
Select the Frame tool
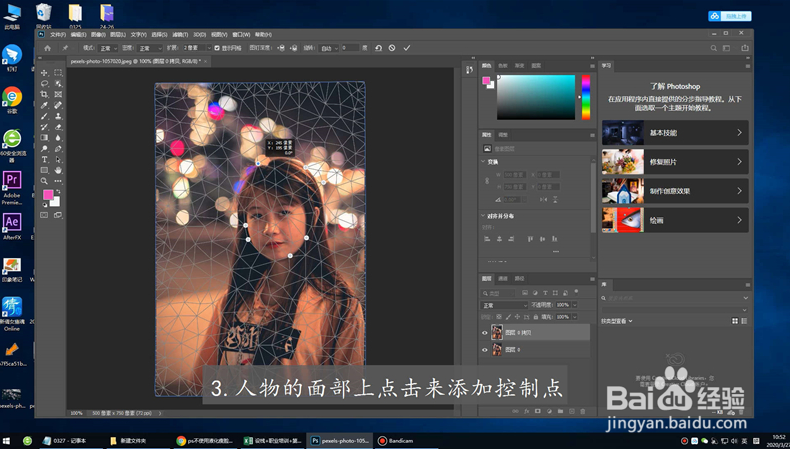[58, 94]
